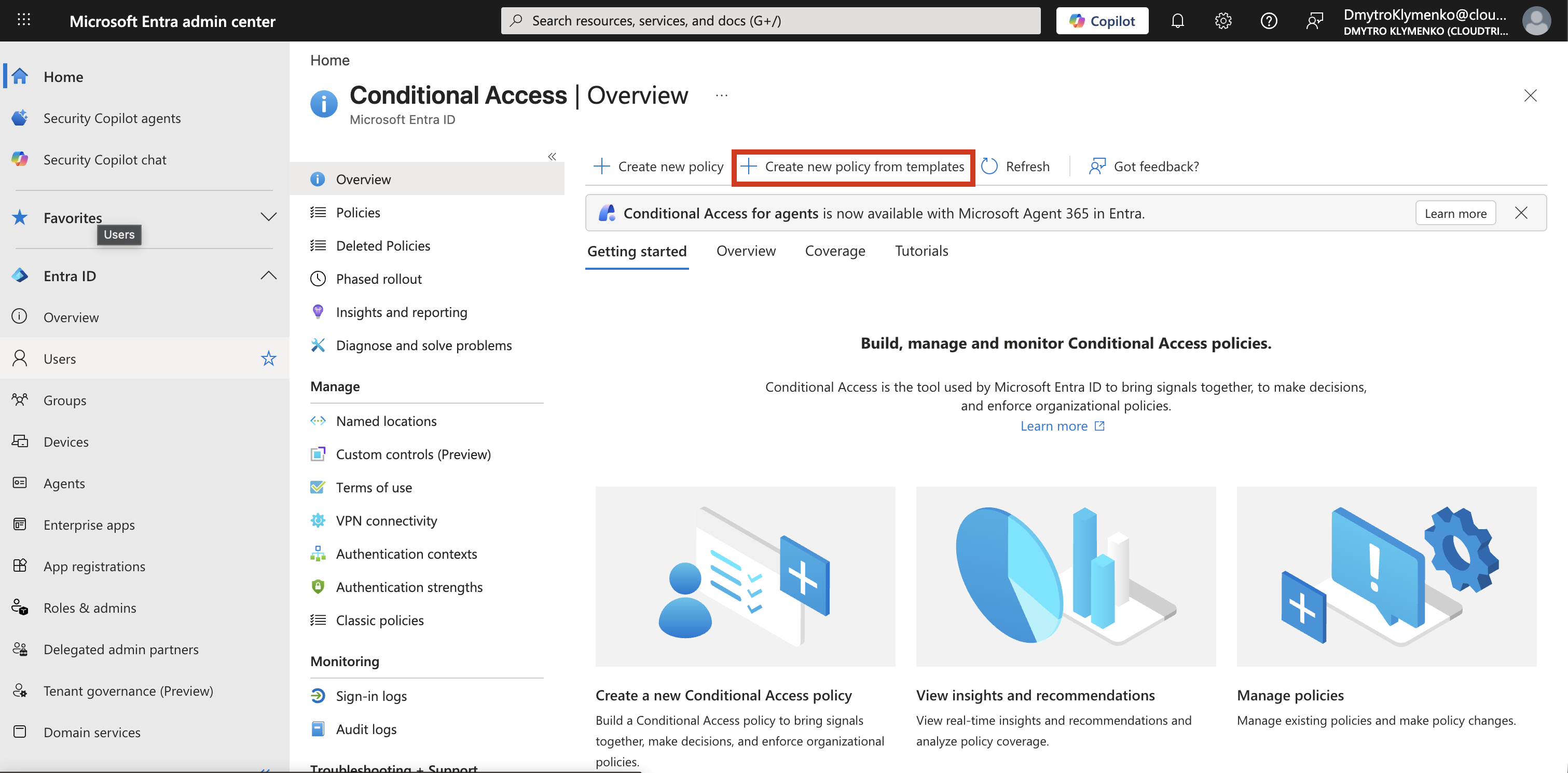Click the Sign-in logs icon
This screenshot has width=1568, height=773.
pos(318,696)
